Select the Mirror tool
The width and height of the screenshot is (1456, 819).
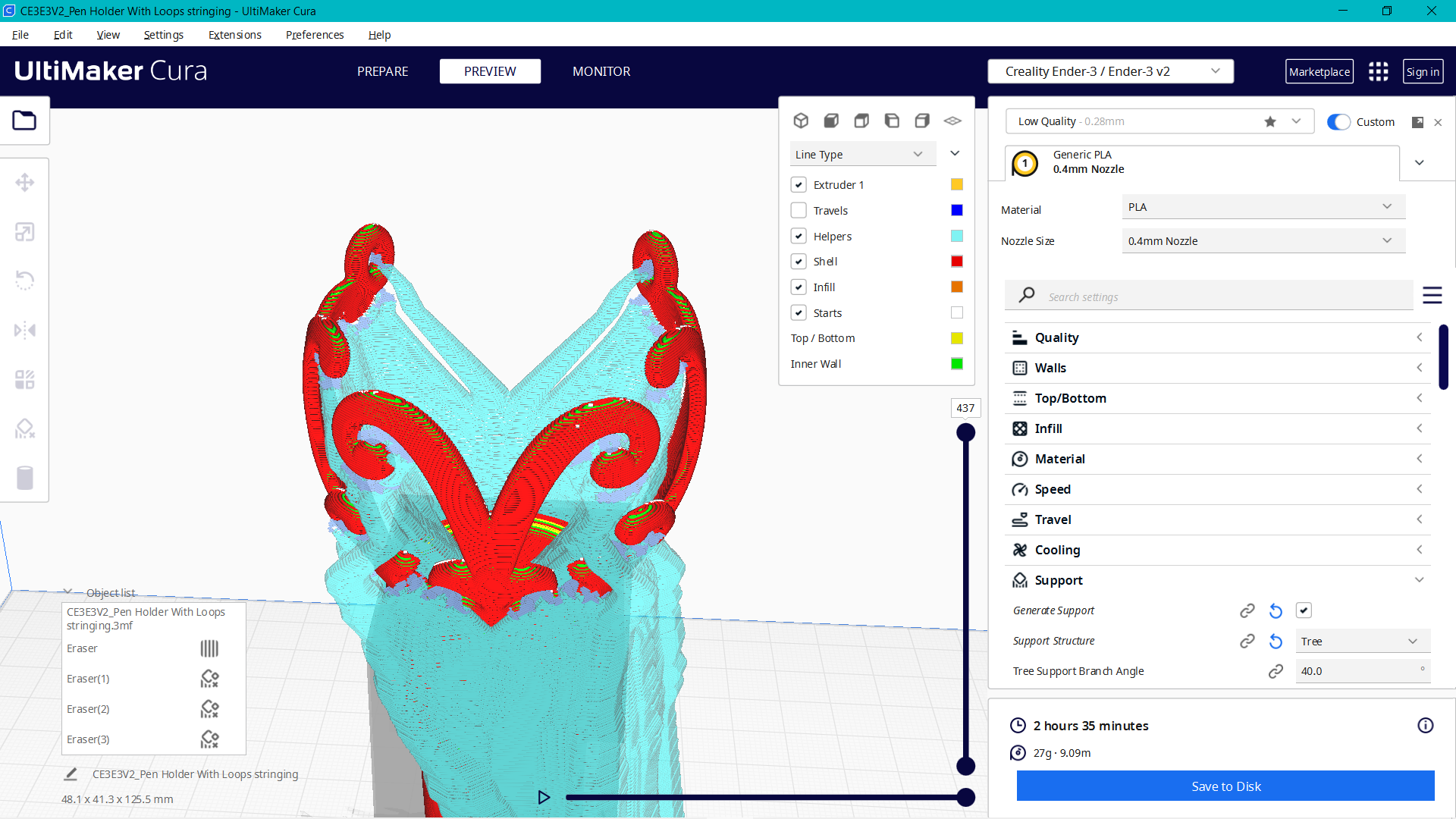point(25,330)
